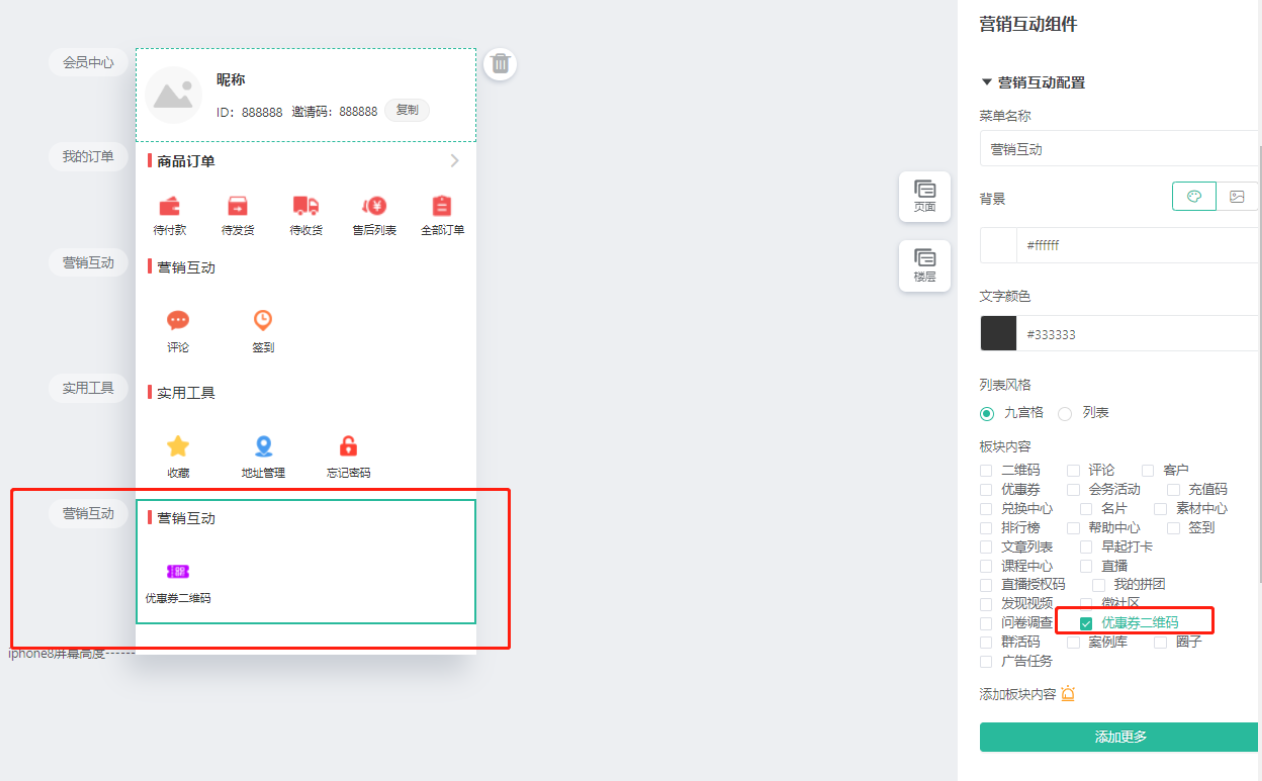1262x781 pixels.
Task: Open the 楼层 floor panel tab
Action: pos(925,265)
